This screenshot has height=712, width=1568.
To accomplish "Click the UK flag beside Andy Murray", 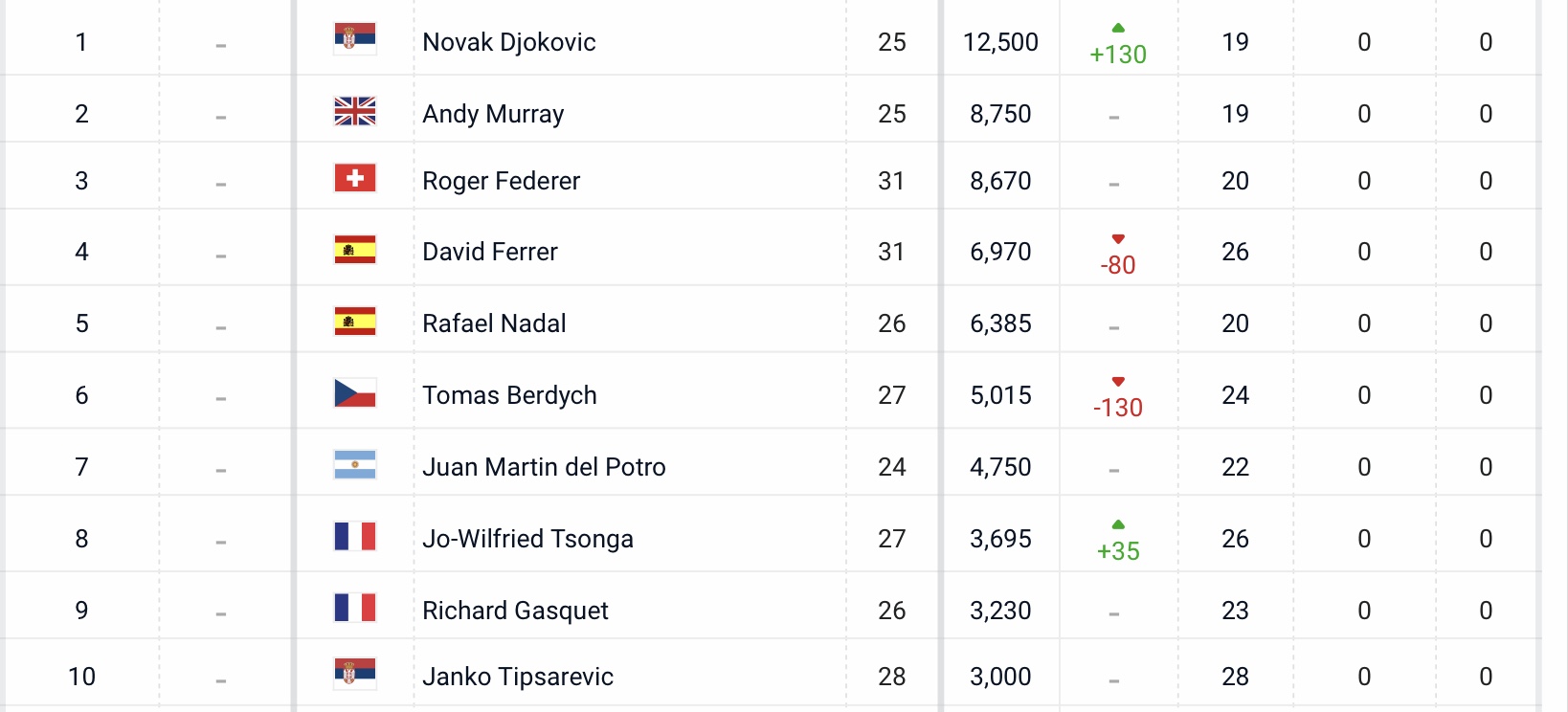I will tap(355, 111).
